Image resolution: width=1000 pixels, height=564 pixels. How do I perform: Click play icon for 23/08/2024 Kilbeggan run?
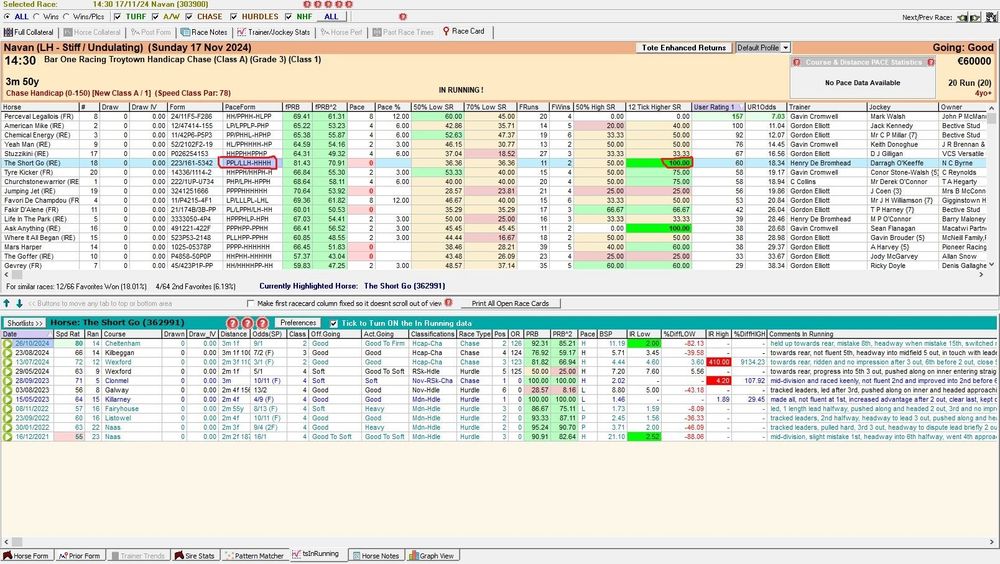click(8, 353)
